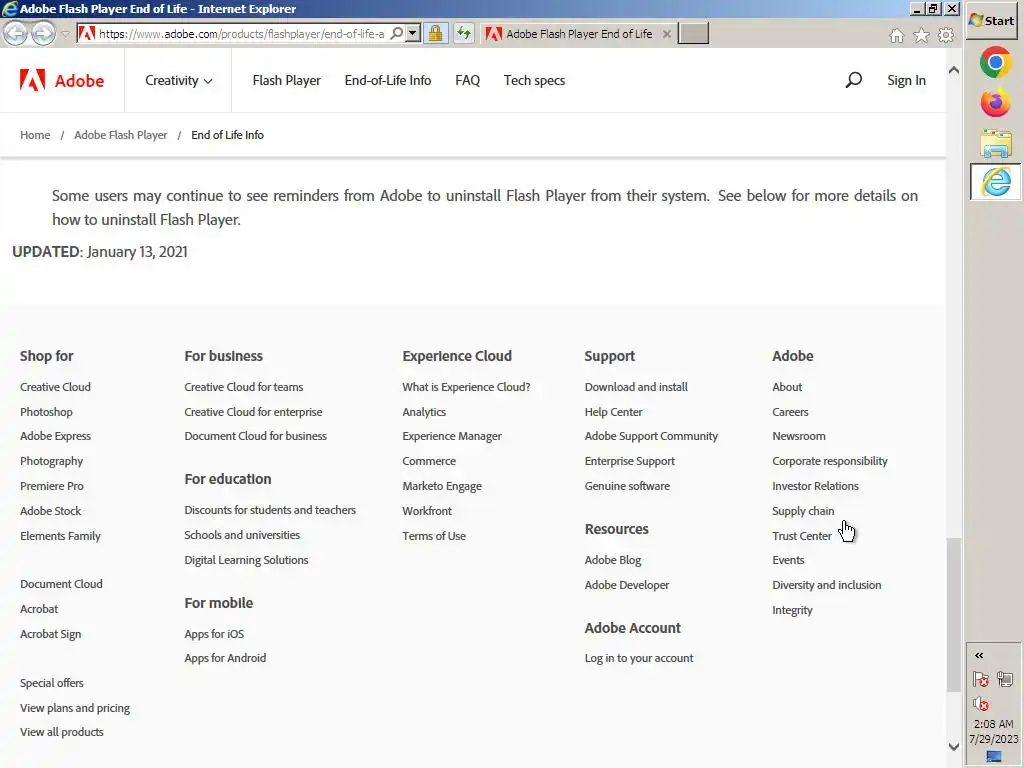Image resolution: width=1024 pixels, height=768 pixels.
Task: Open IE Tools gear icon
Action: 946,35
